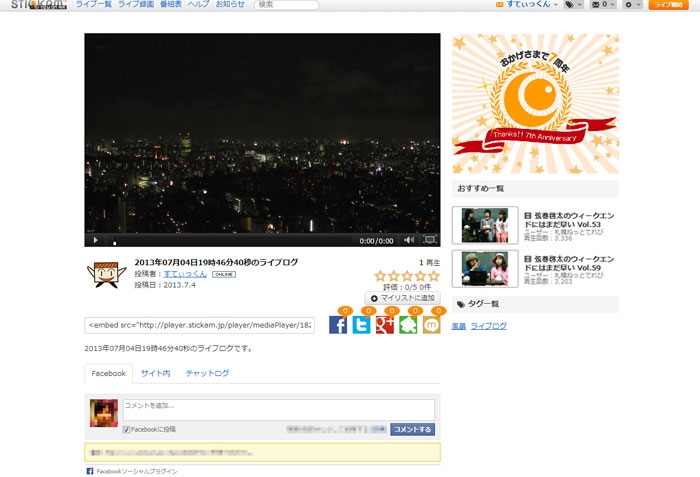Click the 7th Anniversary banner
This screenshot has width=700, height=477.
(x=535, y=104)
